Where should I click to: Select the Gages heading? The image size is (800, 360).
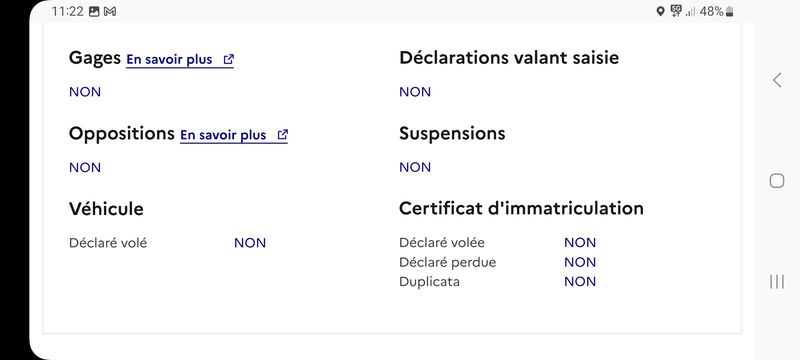click(x=95, y=58)
